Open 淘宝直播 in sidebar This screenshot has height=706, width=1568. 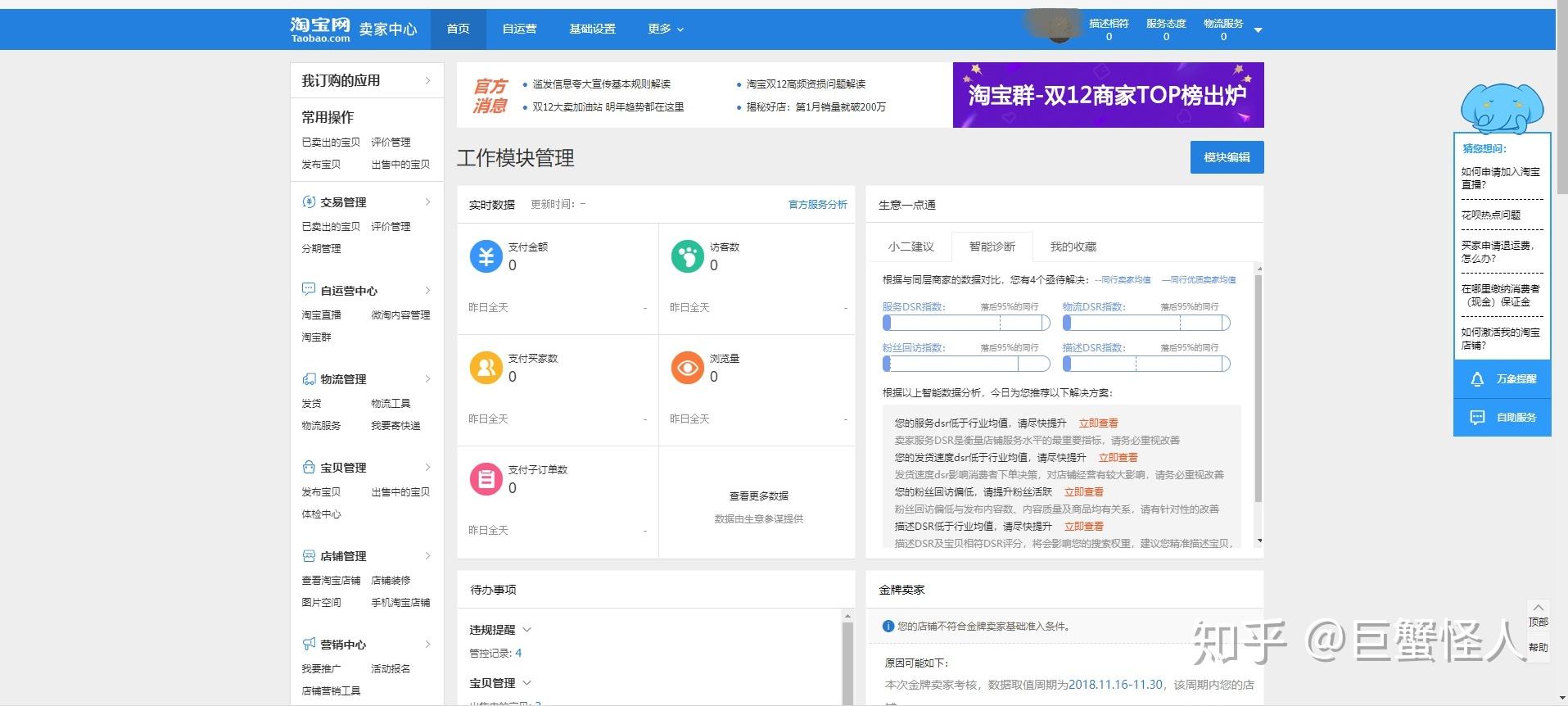pos(321,315)
